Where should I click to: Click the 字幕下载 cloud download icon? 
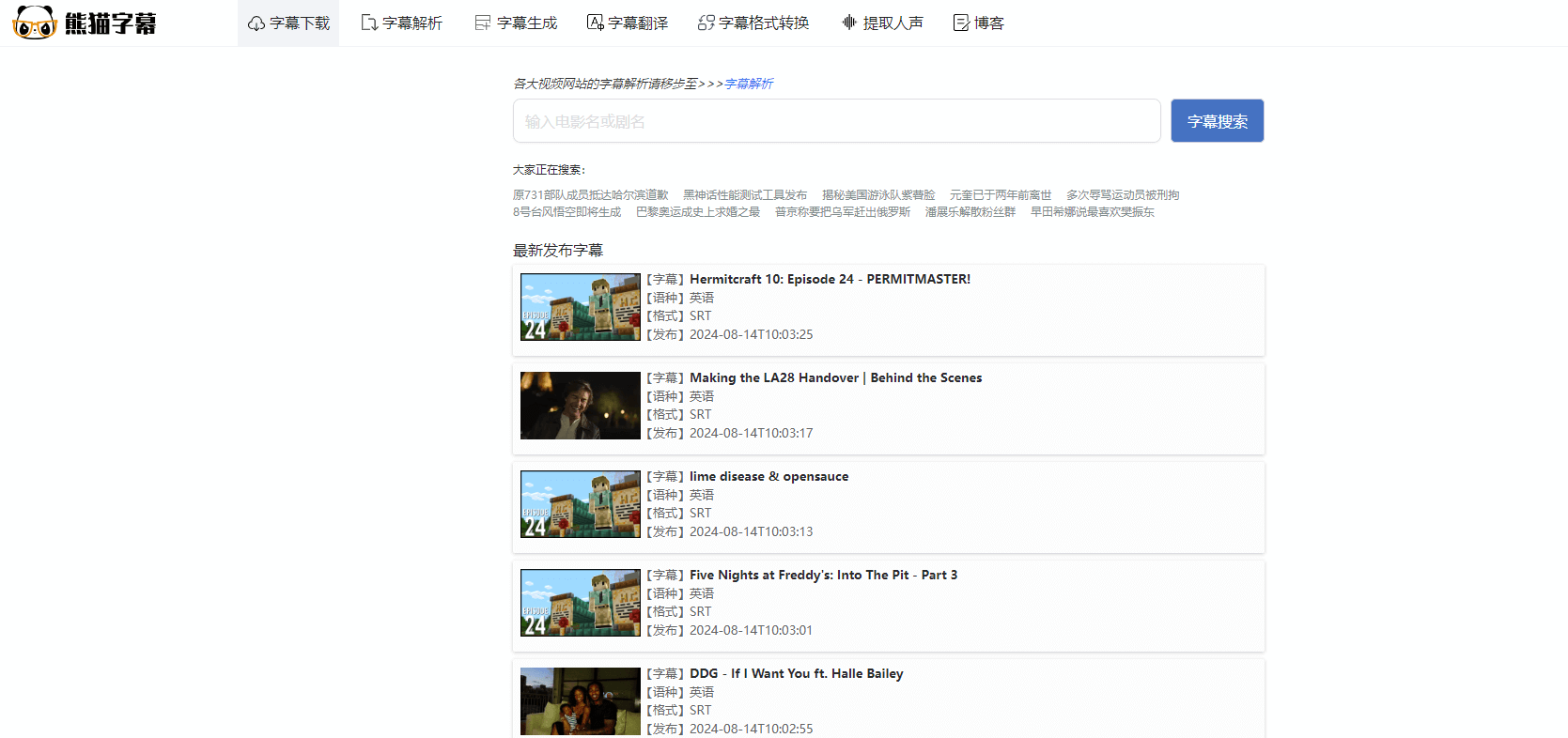pyautogui.click(x=256, y=23)
